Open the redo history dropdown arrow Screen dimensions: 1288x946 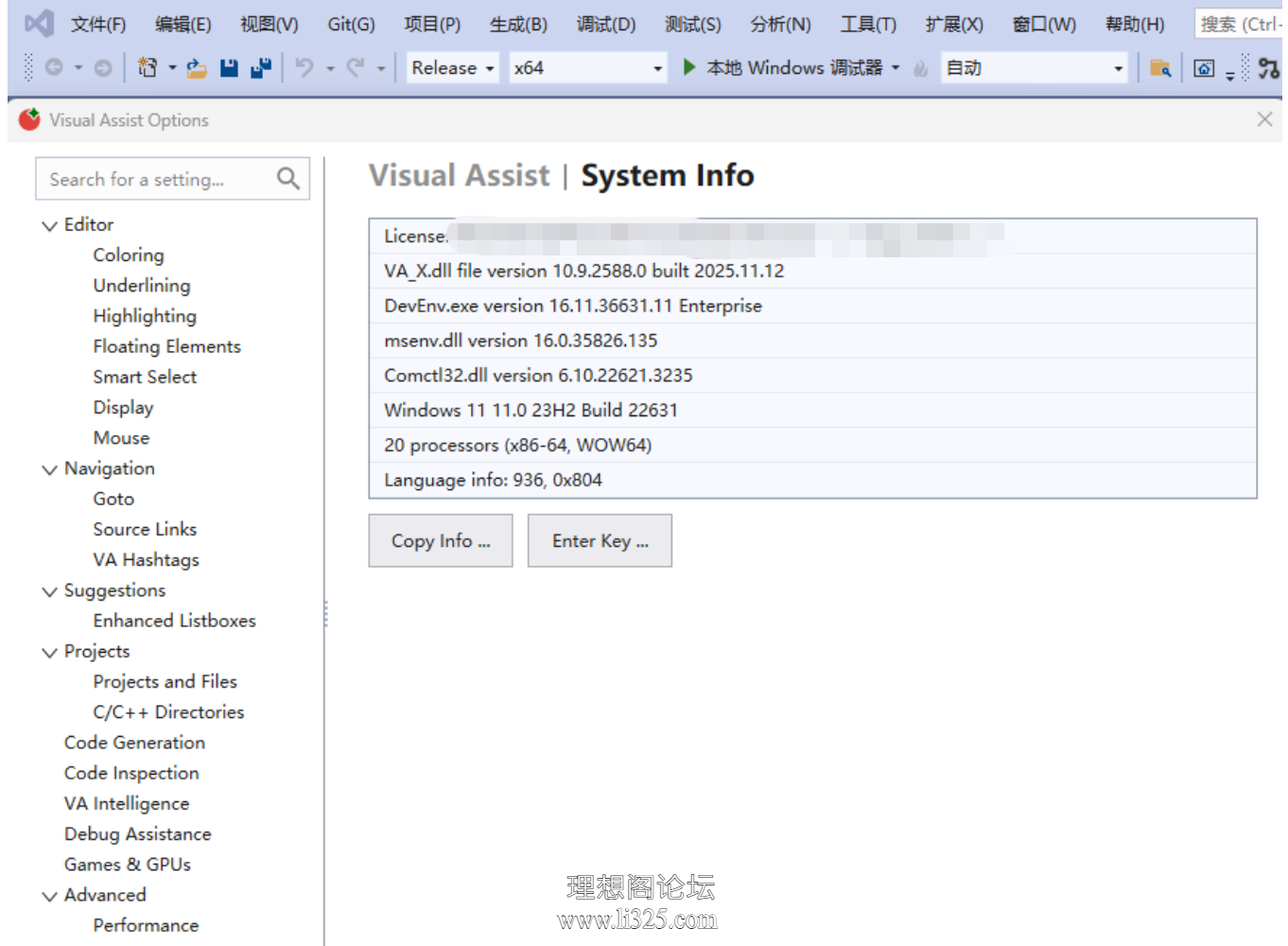tap(381, 68)
